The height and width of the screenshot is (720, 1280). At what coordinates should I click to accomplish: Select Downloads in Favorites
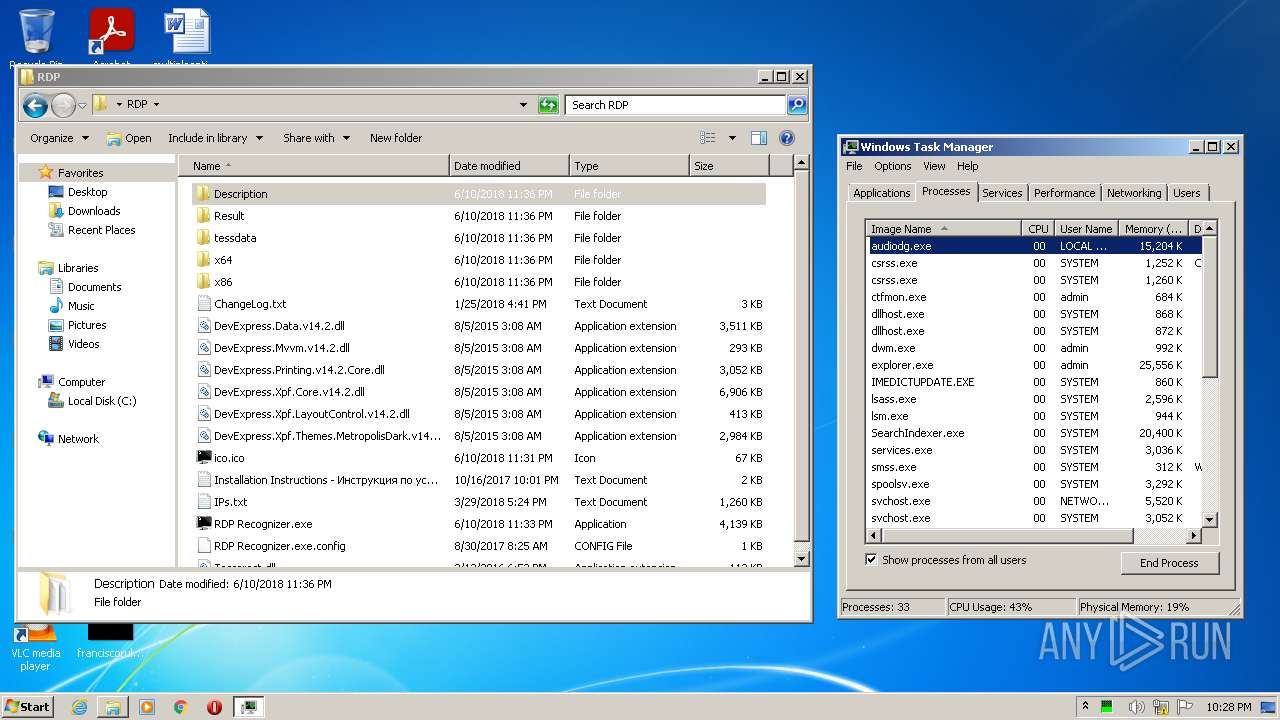point(94,211)
